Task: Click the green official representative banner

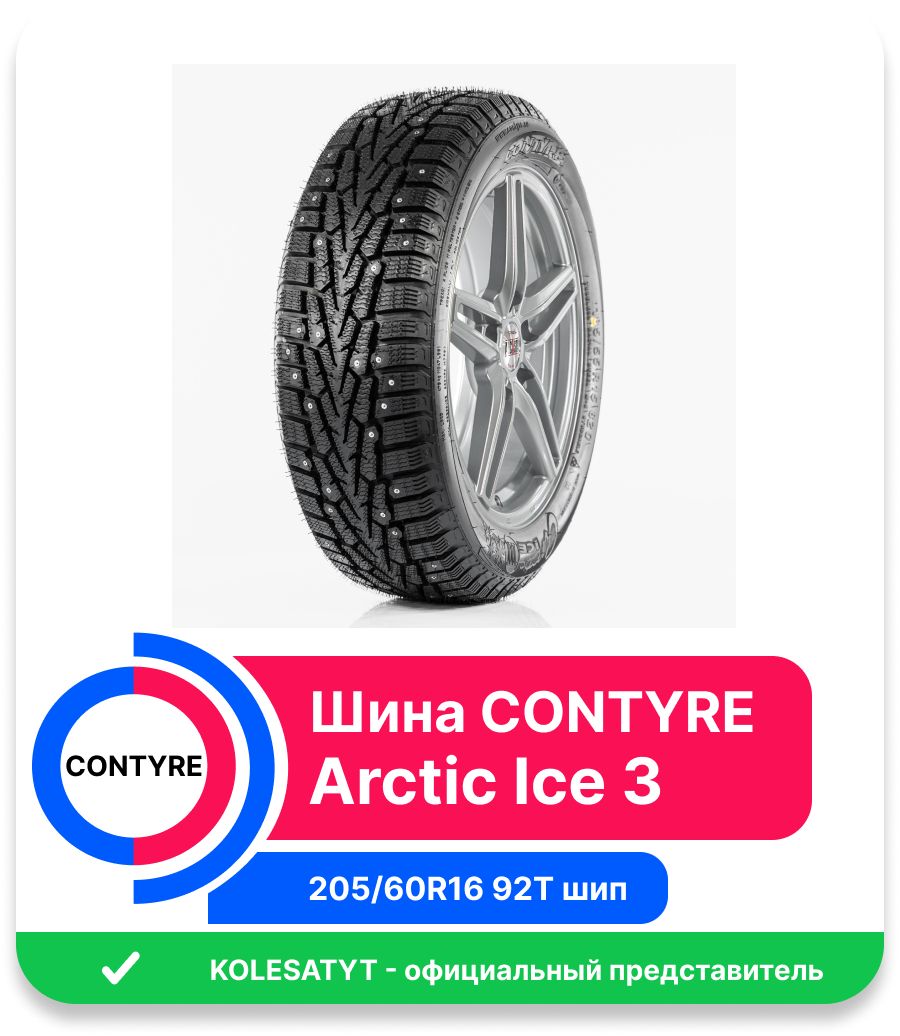Action: coord(449,967)
